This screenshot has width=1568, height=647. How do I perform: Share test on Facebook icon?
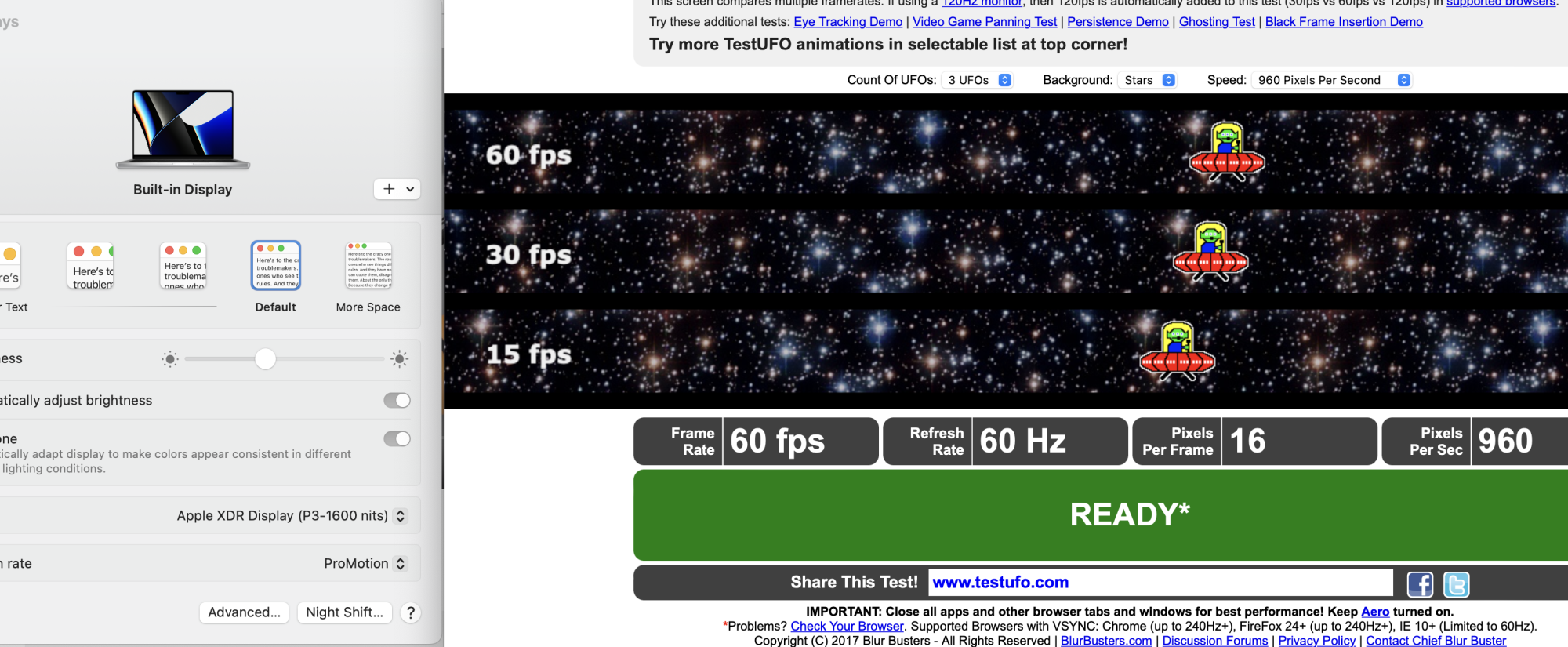point(1420,584)
